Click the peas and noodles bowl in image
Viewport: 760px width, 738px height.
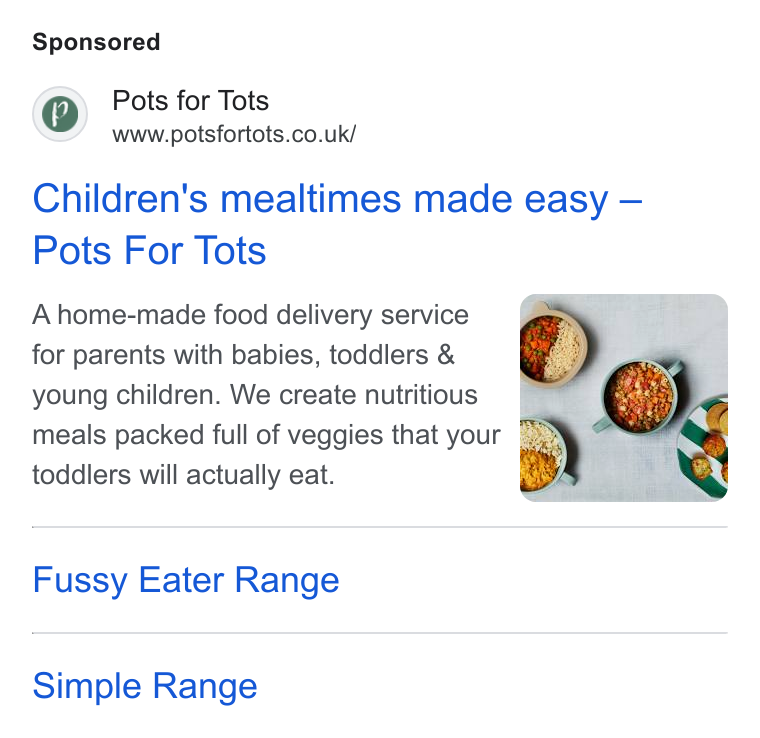(553, 346)
